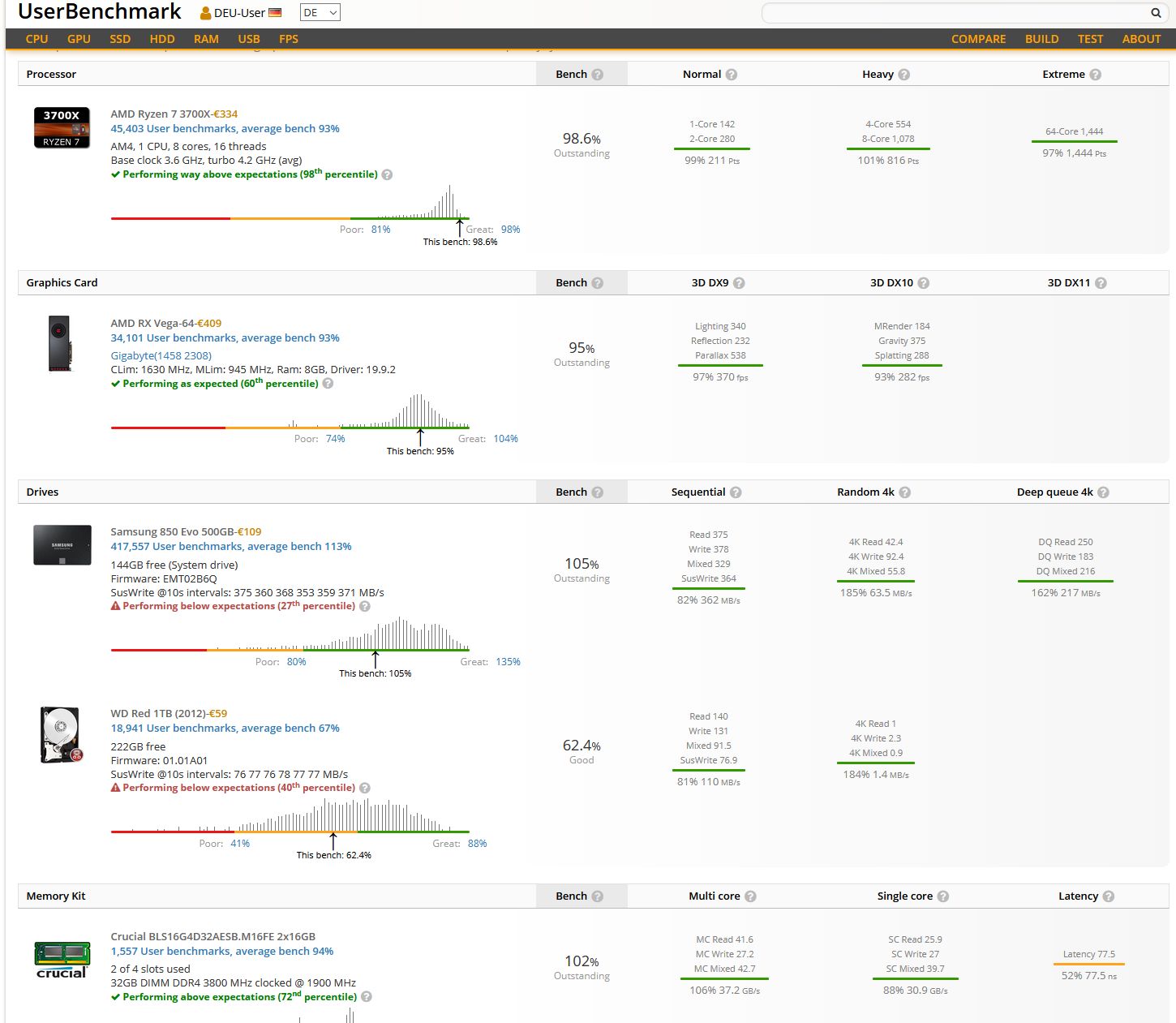Image resolution: width=1176 pixels, height=1023 pixels.
Task: Click processor Great 98% value
Action: coord(510,230)
